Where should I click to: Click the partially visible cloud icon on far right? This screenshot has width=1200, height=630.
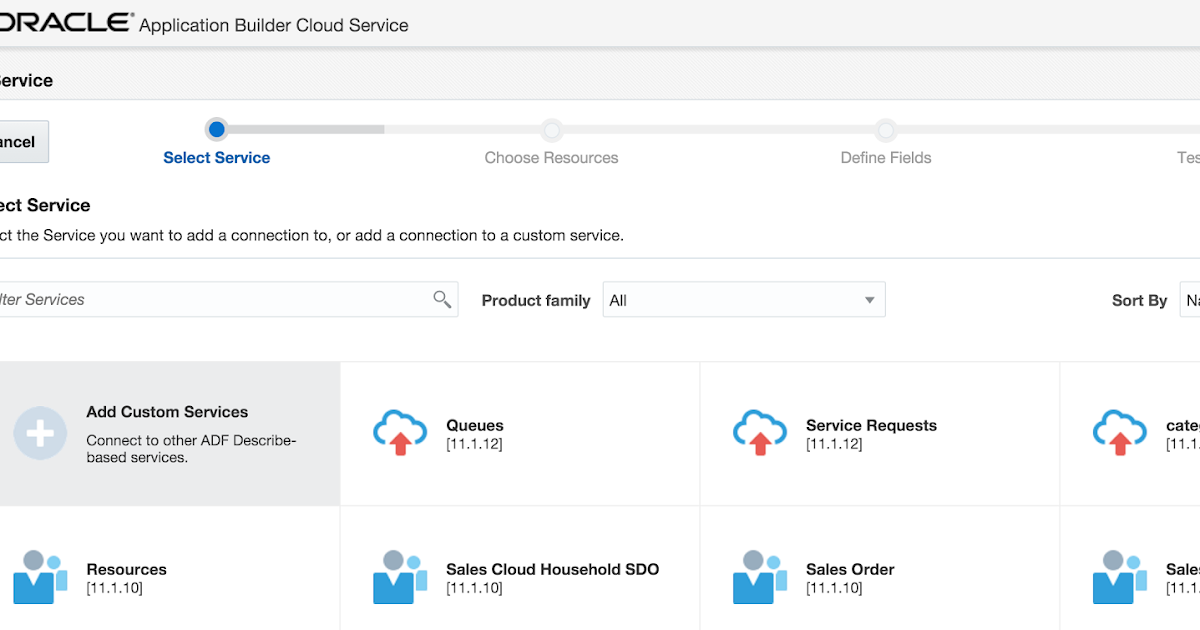[x=1120, y=434]
